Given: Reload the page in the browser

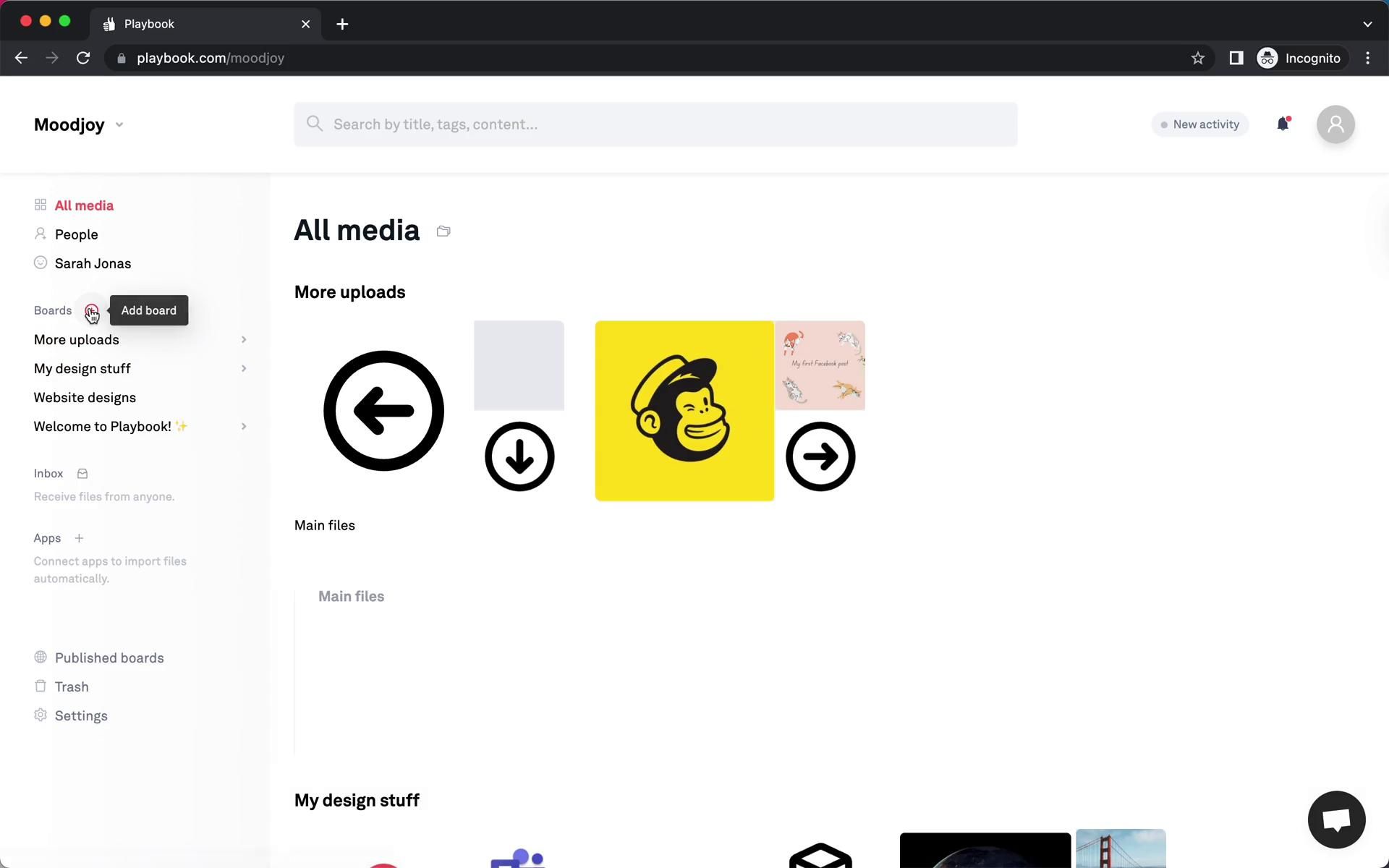Looking at the screenshot, I should point(83,58).
